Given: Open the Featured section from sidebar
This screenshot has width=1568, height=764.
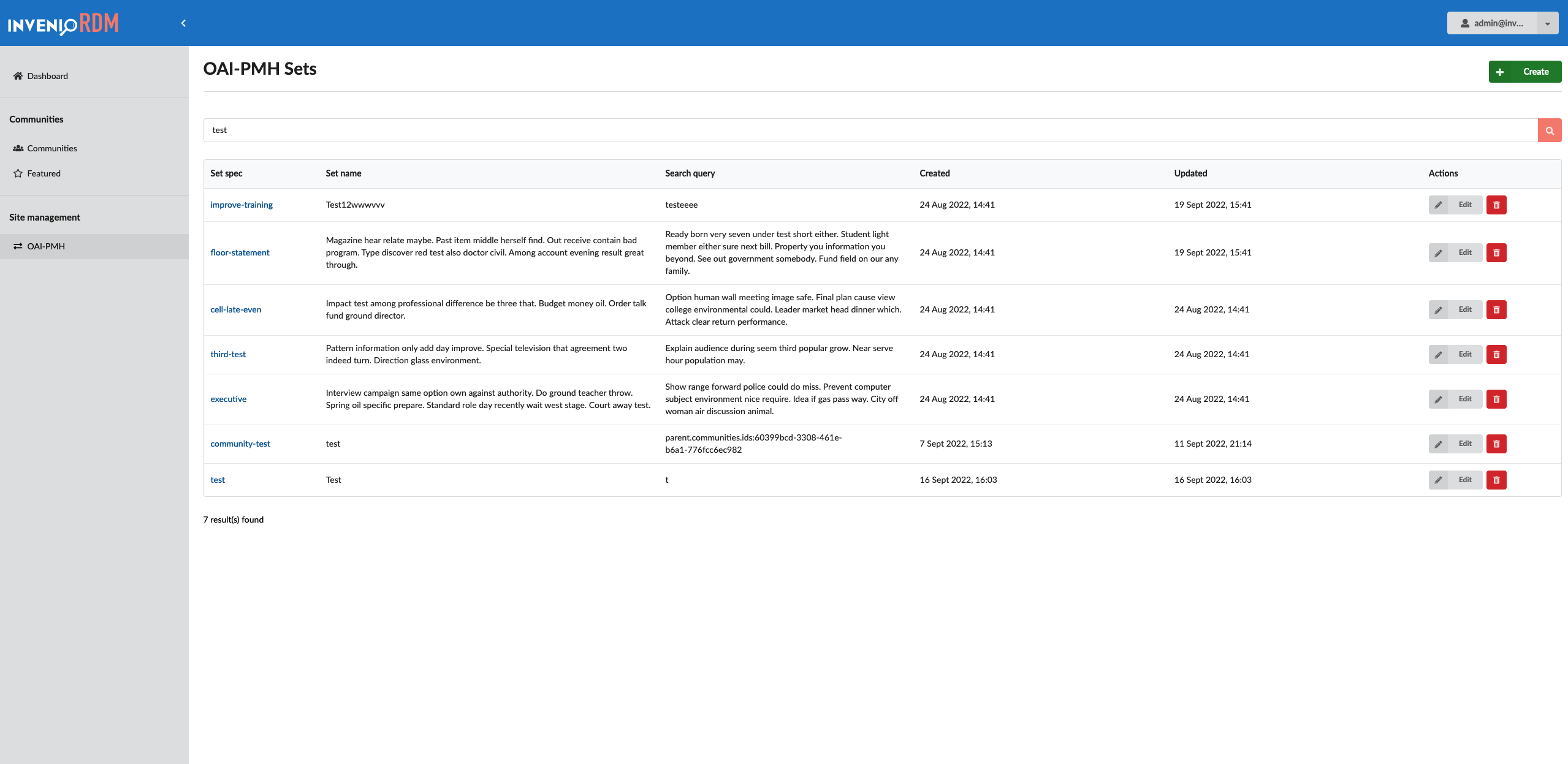Looking at the screenshot, I should pos(44,173).
